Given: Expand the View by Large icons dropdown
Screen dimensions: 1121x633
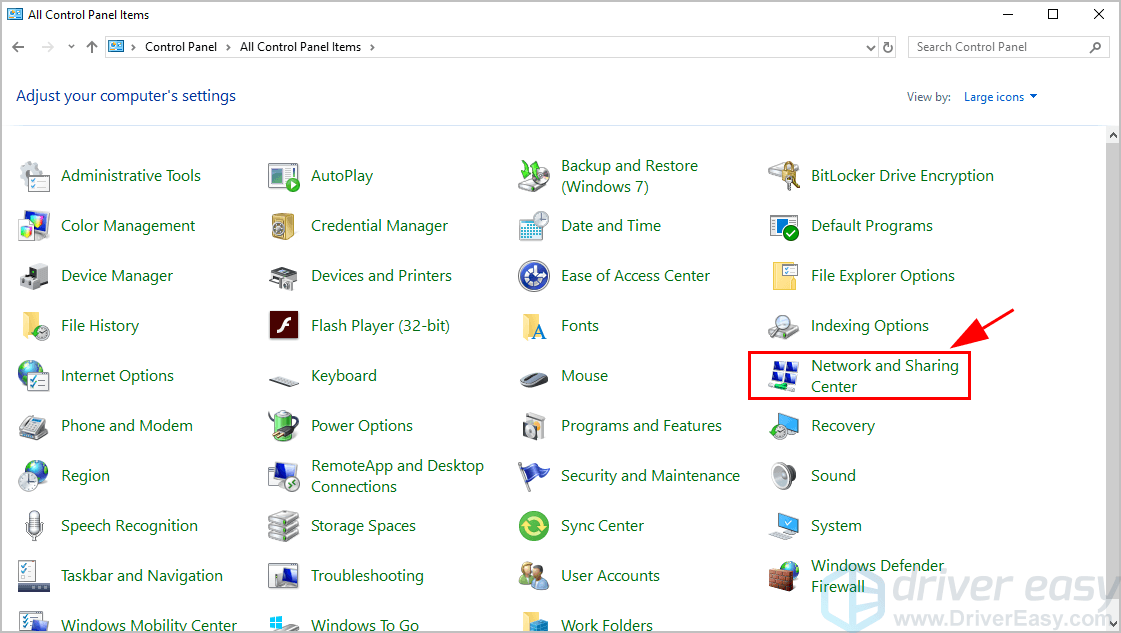Looking at the screenshot, I should [1000, 96].
